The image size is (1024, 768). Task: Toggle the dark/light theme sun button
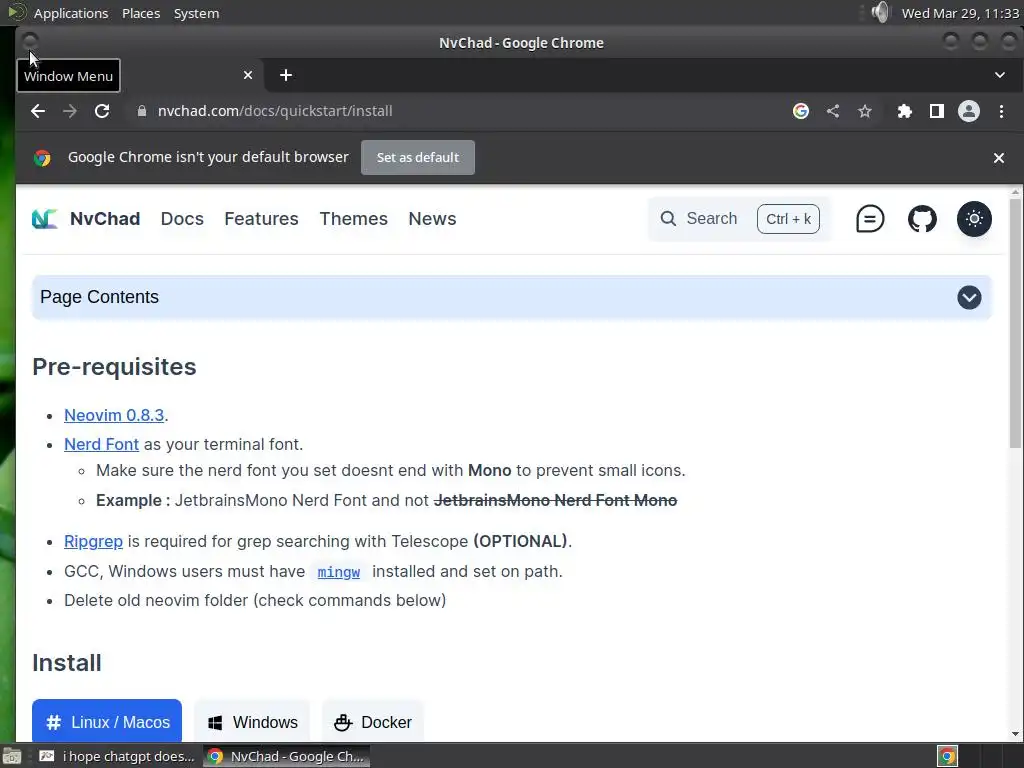click(x=974, y=219)
